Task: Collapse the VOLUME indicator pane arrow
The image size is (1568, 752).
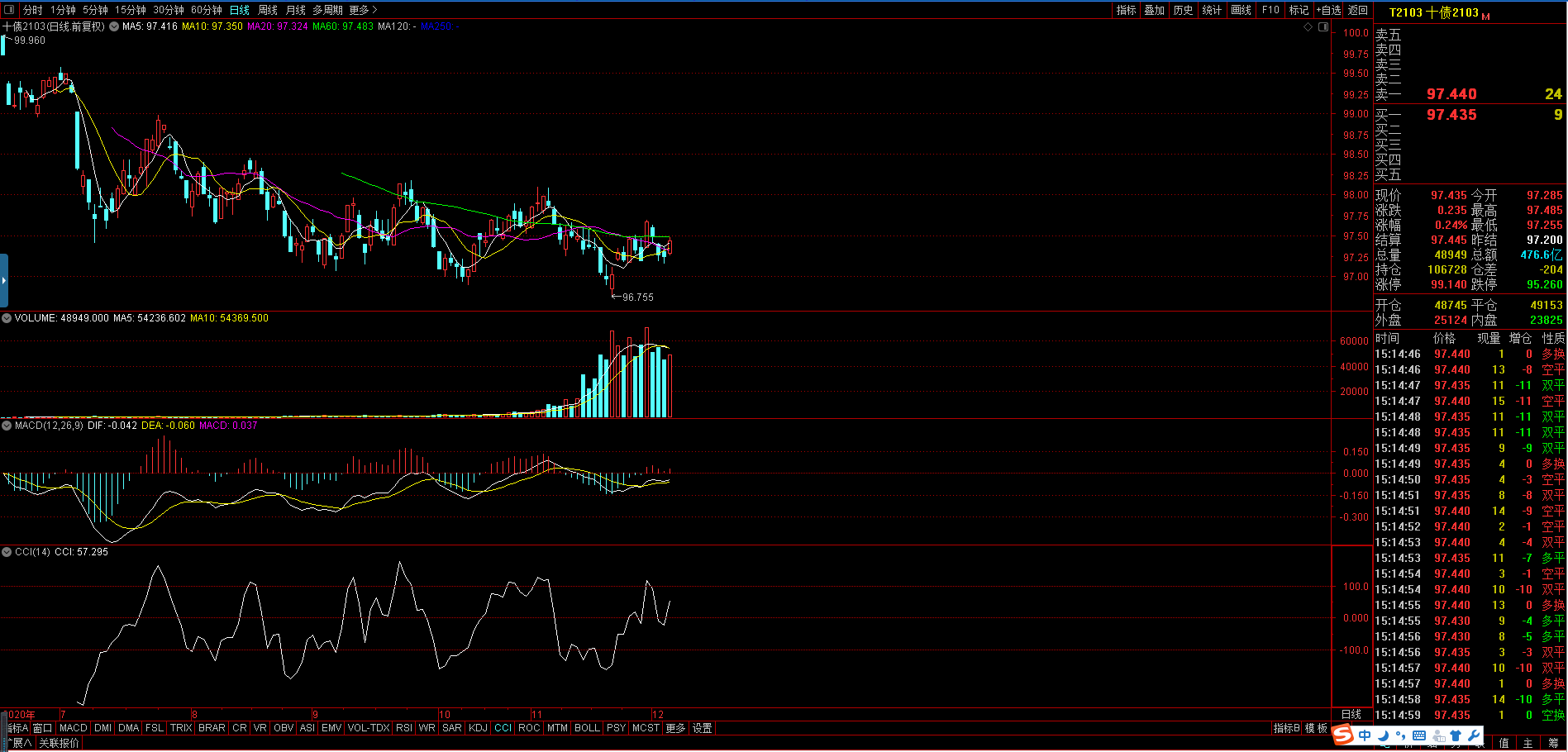Action: [7, 318]
